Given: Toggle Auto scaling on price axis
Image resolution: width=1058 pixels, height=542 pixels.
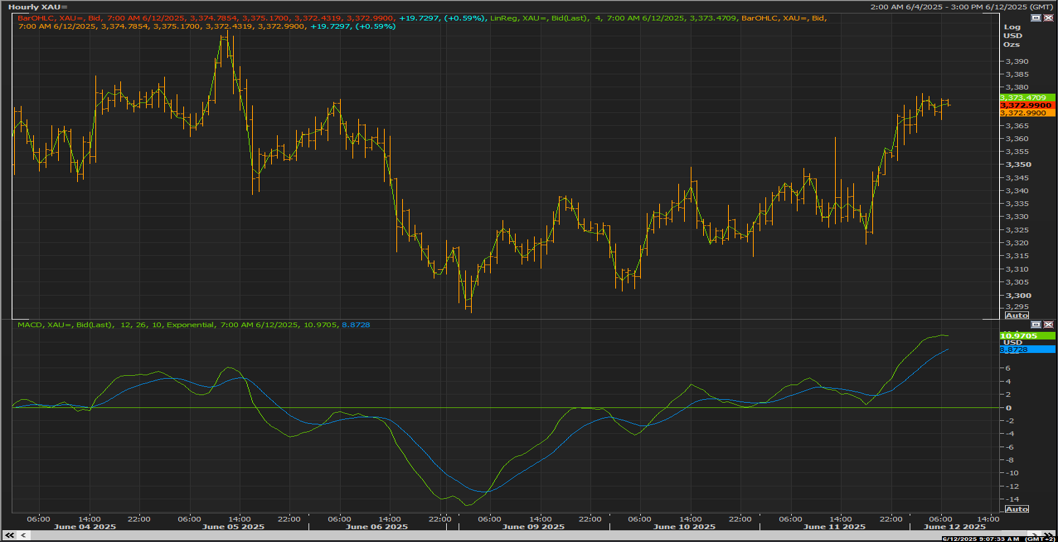Looking at the screenshot, I should tap(1017, 315).
